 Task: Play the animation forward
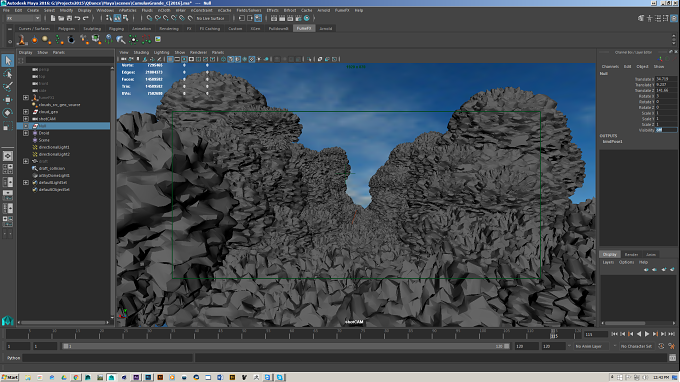click(x=647, y=334)
